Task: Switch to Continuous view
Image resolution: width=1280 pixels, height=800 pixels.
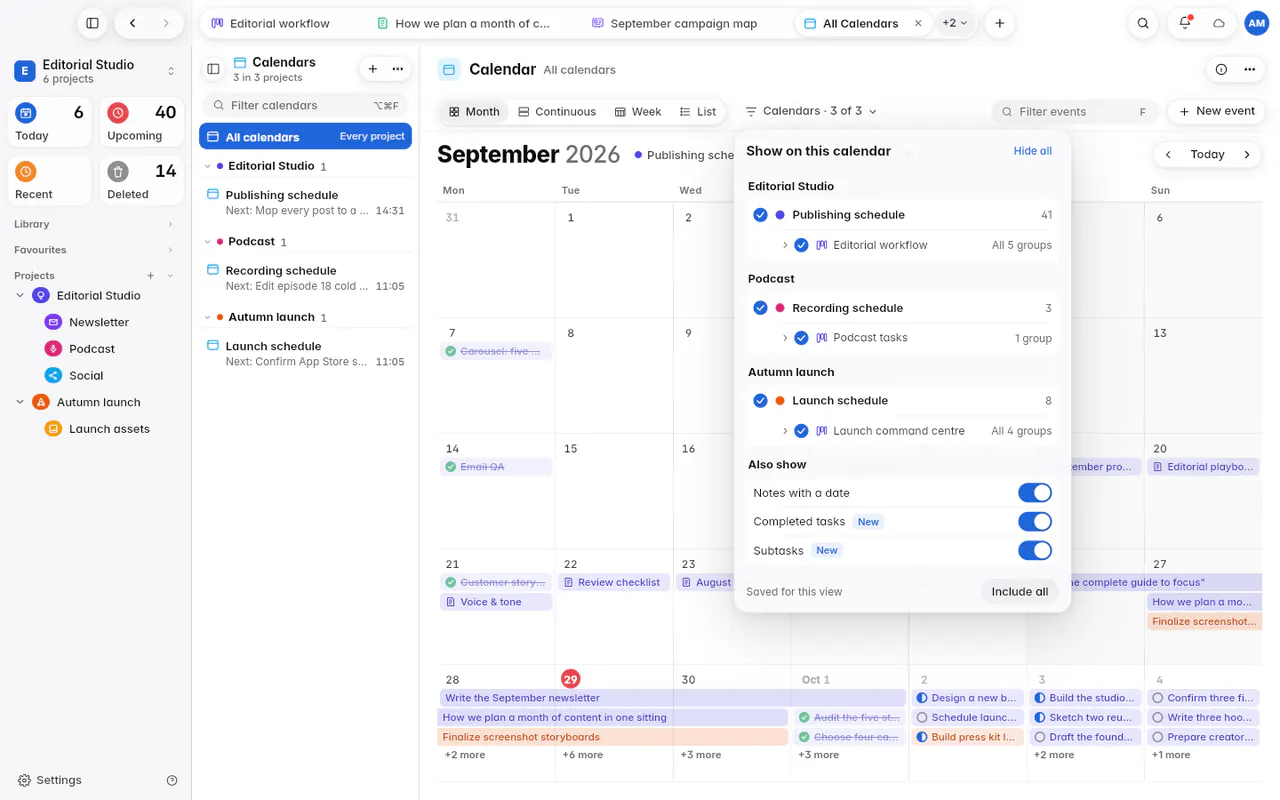Action: 557,112
